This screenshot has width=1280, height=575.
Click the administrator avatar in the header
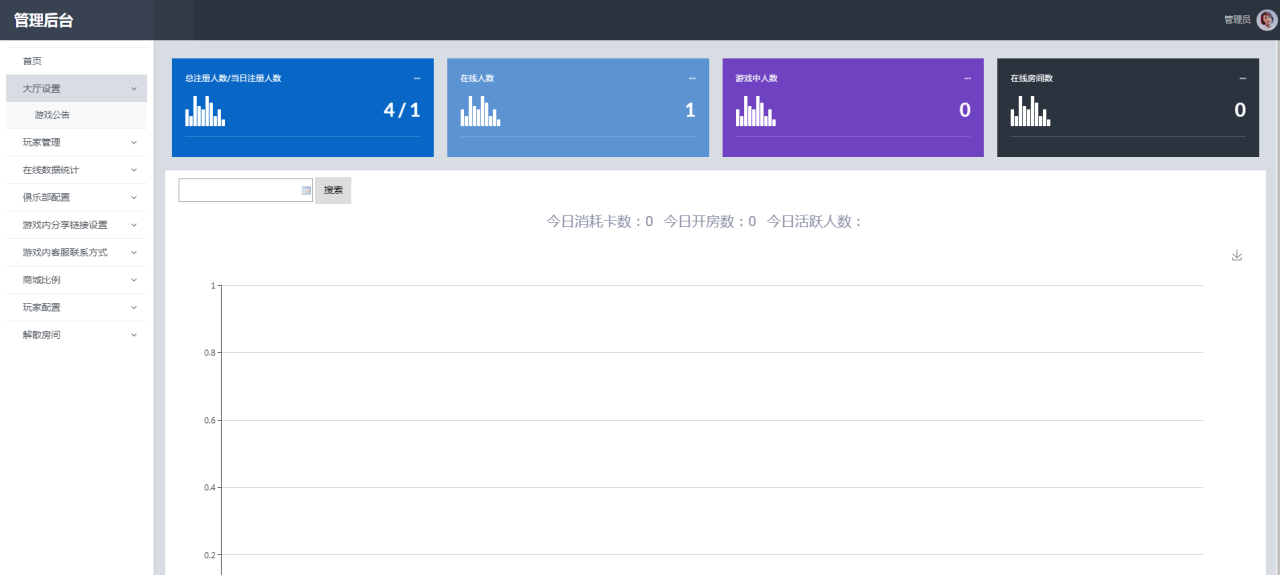tap(1266, 20)
